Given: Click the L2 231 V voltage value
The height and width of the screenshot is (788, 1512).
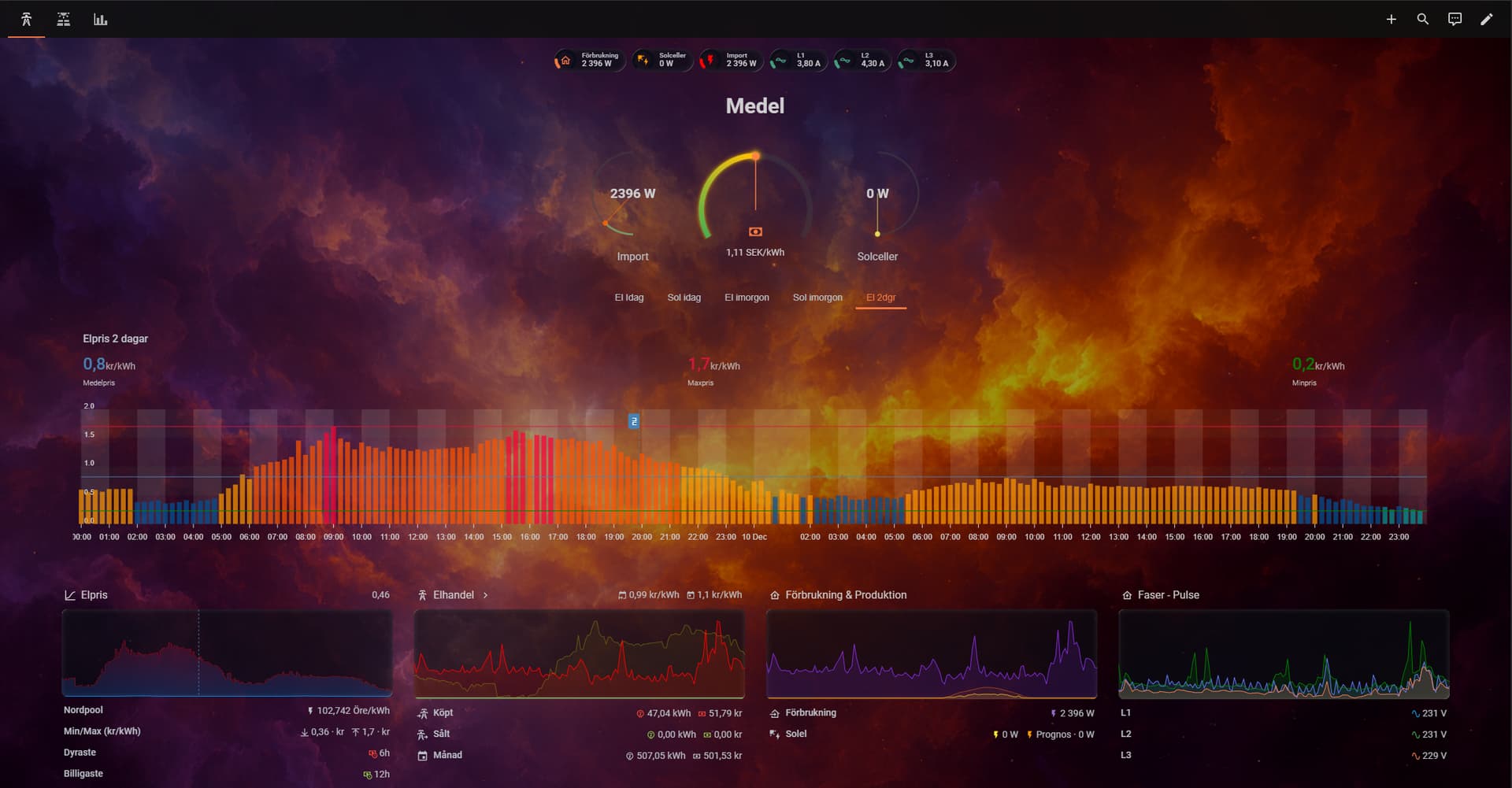Looking at the screenshot, I should 1429,734.
